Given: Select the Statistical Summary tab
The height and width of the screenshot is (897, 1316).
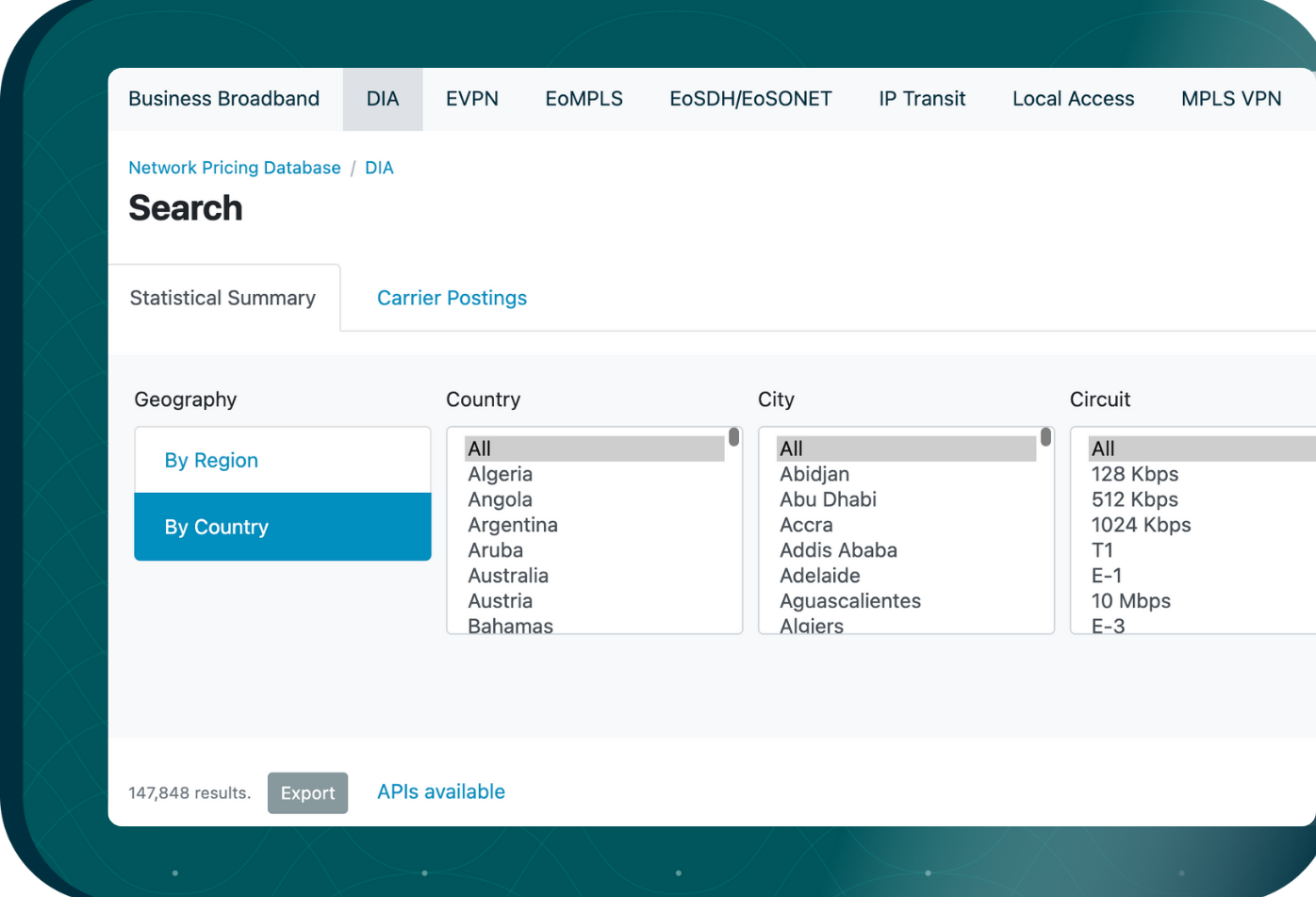Looking at the screenshot, I should [222, 299].
